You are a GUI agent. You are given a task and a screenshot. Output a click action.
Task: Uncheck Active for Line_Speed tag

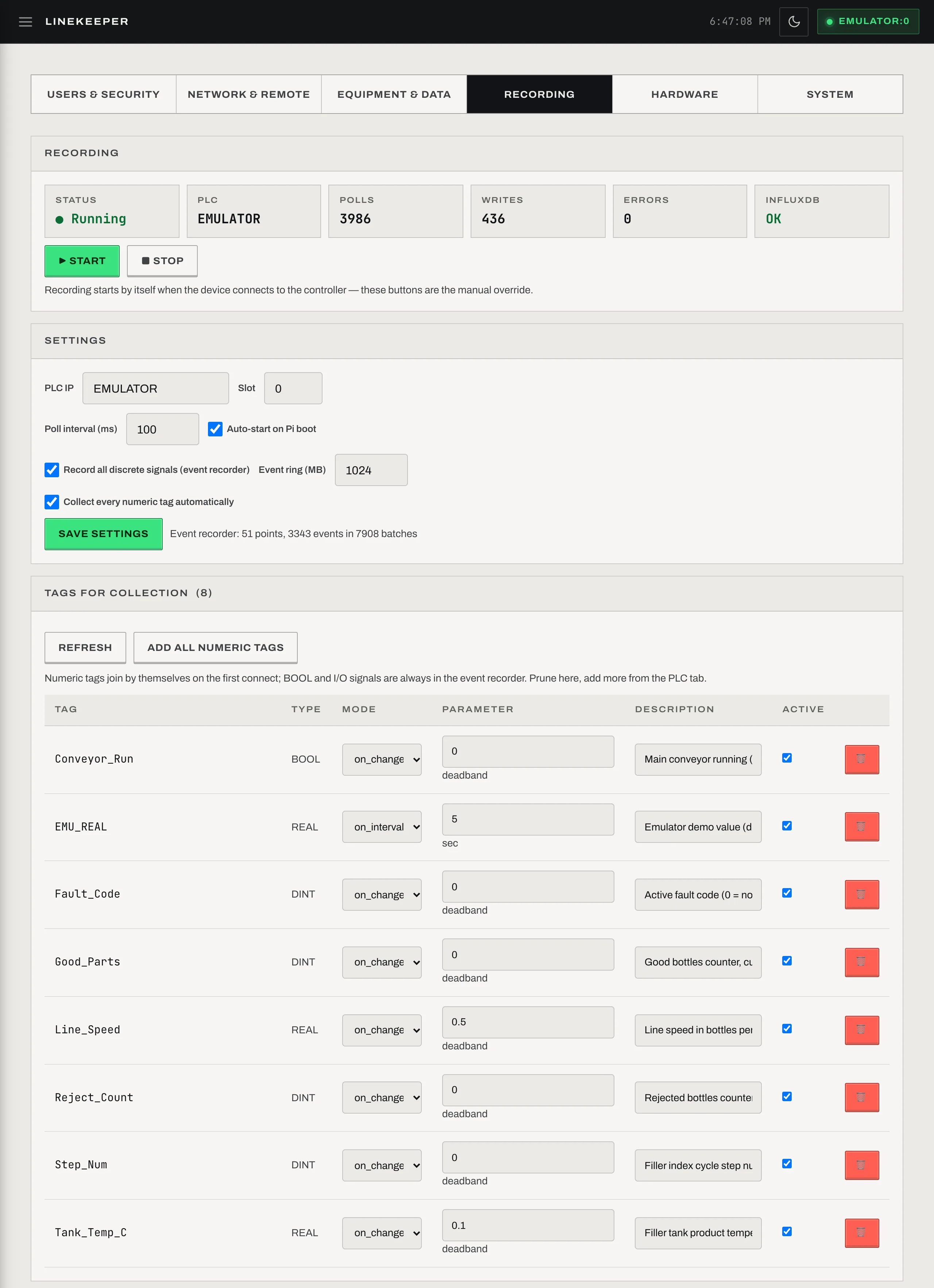[786, 1029]
